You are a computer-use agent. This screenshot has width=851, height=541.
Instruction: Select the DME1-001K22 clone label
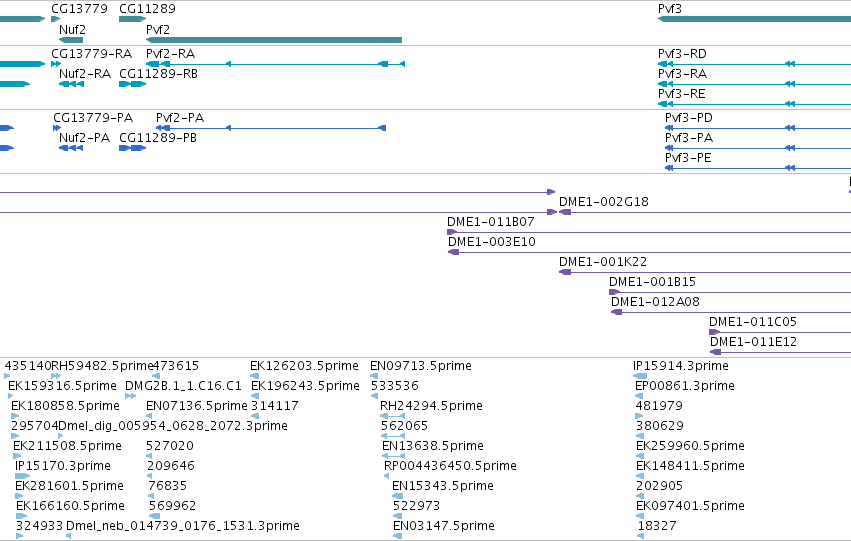[603, 262]
